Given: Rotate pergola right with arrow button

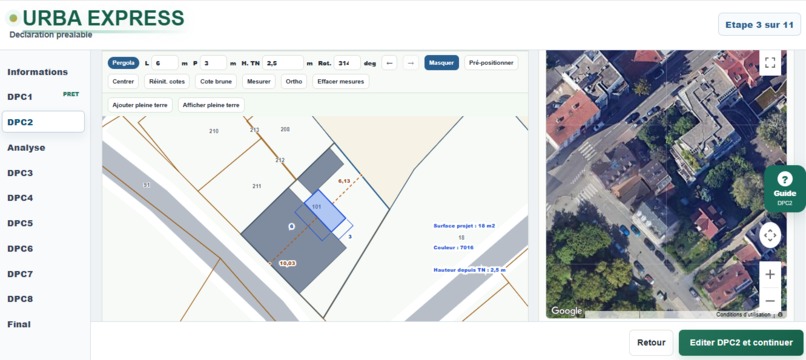Looking at the screenshot, I should click(x=410, y=63).
